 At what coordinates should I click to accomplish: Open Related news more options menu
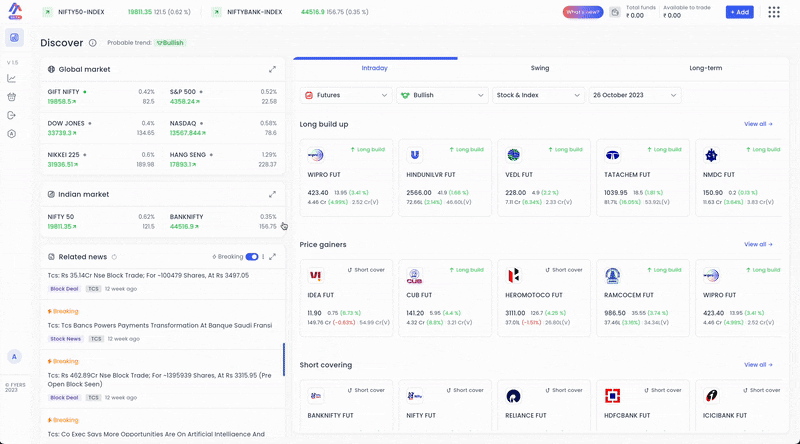coord(263,257)
